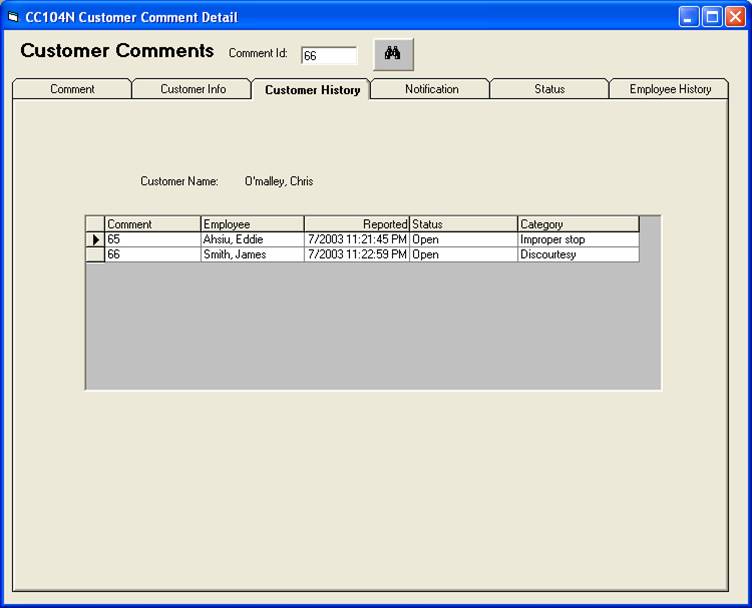Select the Customer History tab

(312, 90)
